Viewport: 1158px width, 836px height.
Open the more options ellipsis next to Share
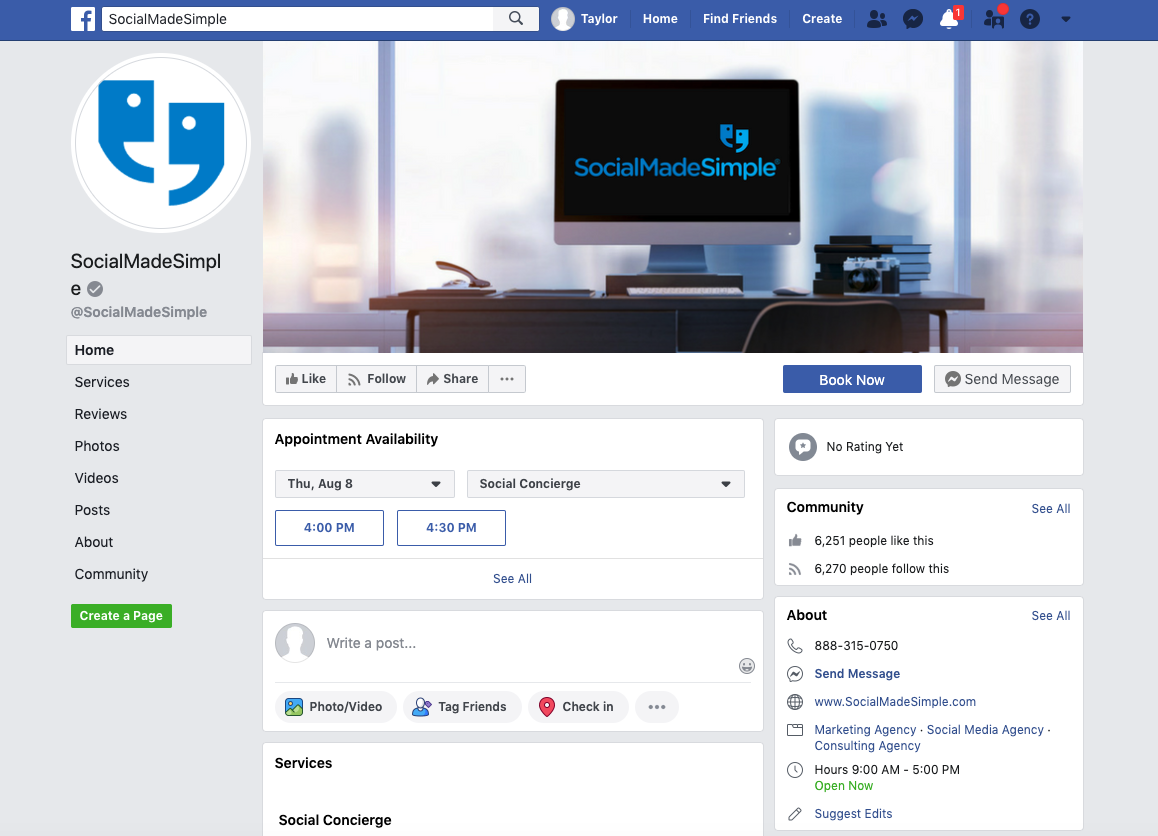(507, 379)
